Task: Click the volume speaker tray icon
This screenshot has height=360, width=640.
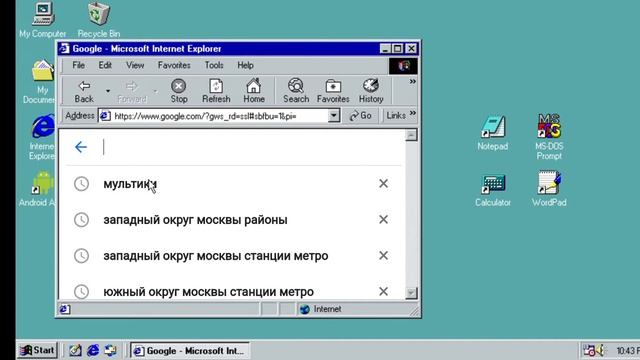Action: click(x=600, y=350)
